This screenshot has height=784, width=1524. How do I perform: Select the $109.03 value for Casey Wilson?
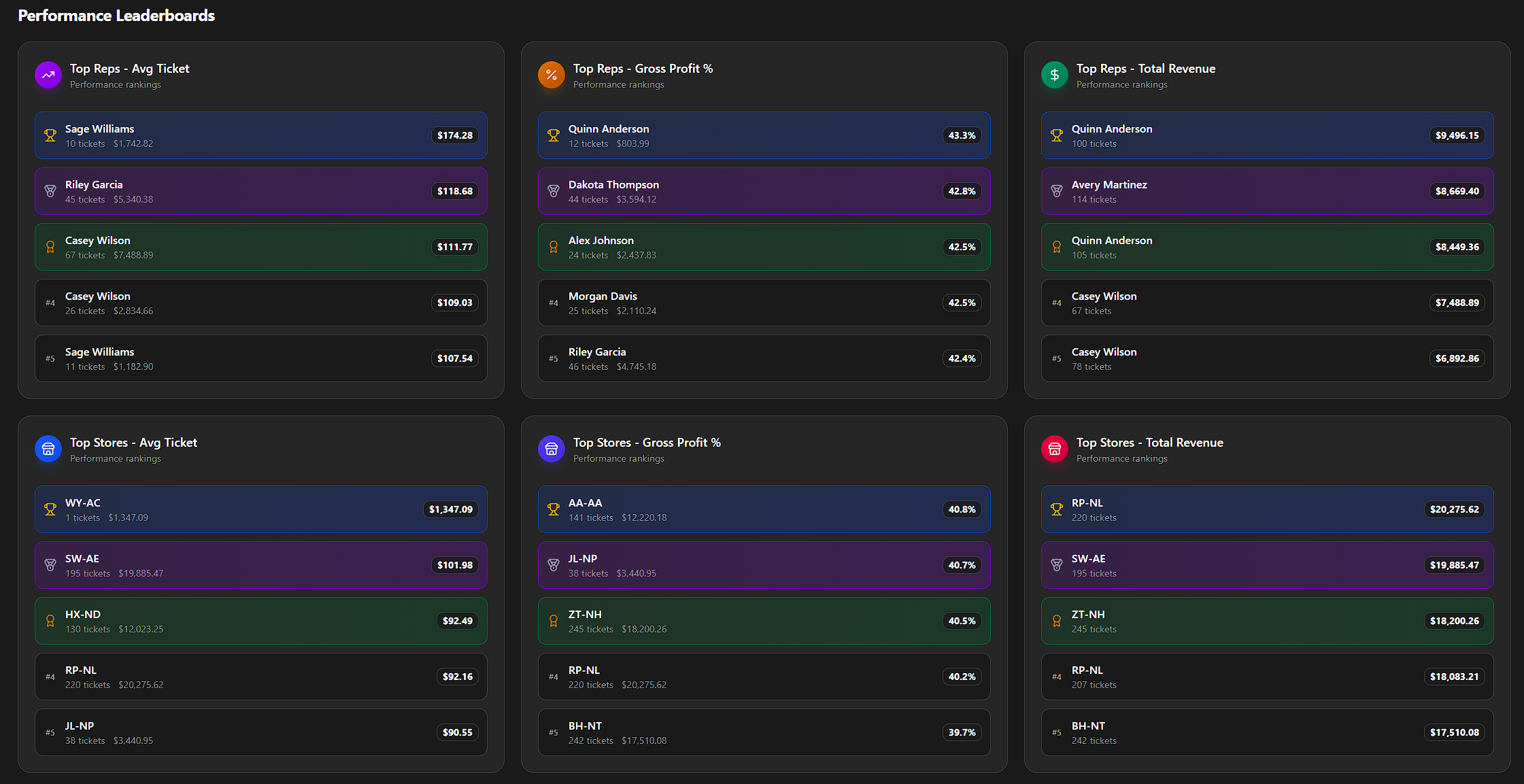click(455, 303)
